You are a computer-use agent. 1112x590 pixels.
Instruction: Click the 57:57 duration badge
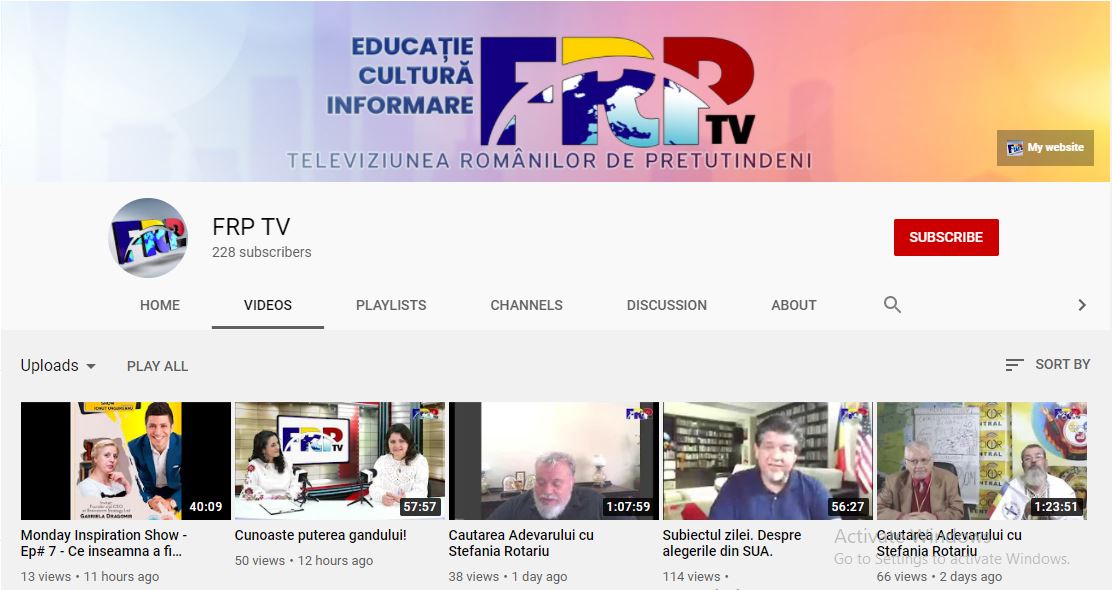click(x=420, y=506)
